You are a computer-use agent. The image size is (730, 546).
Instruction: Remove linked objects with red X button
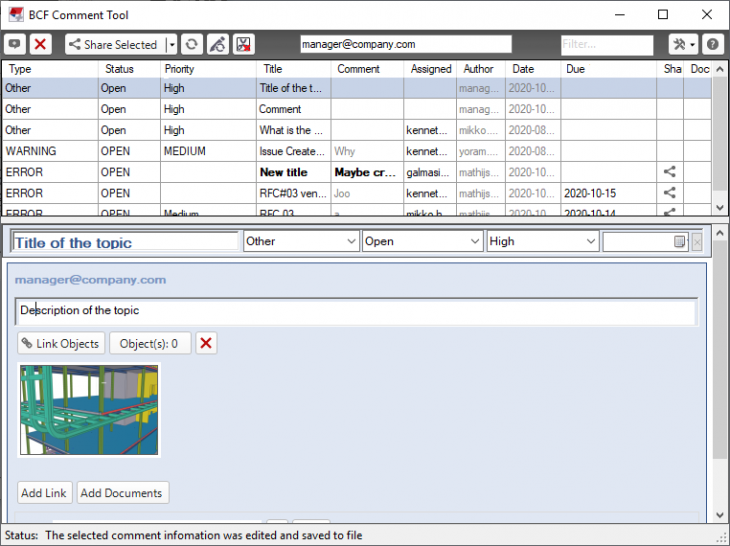point(206,343)
